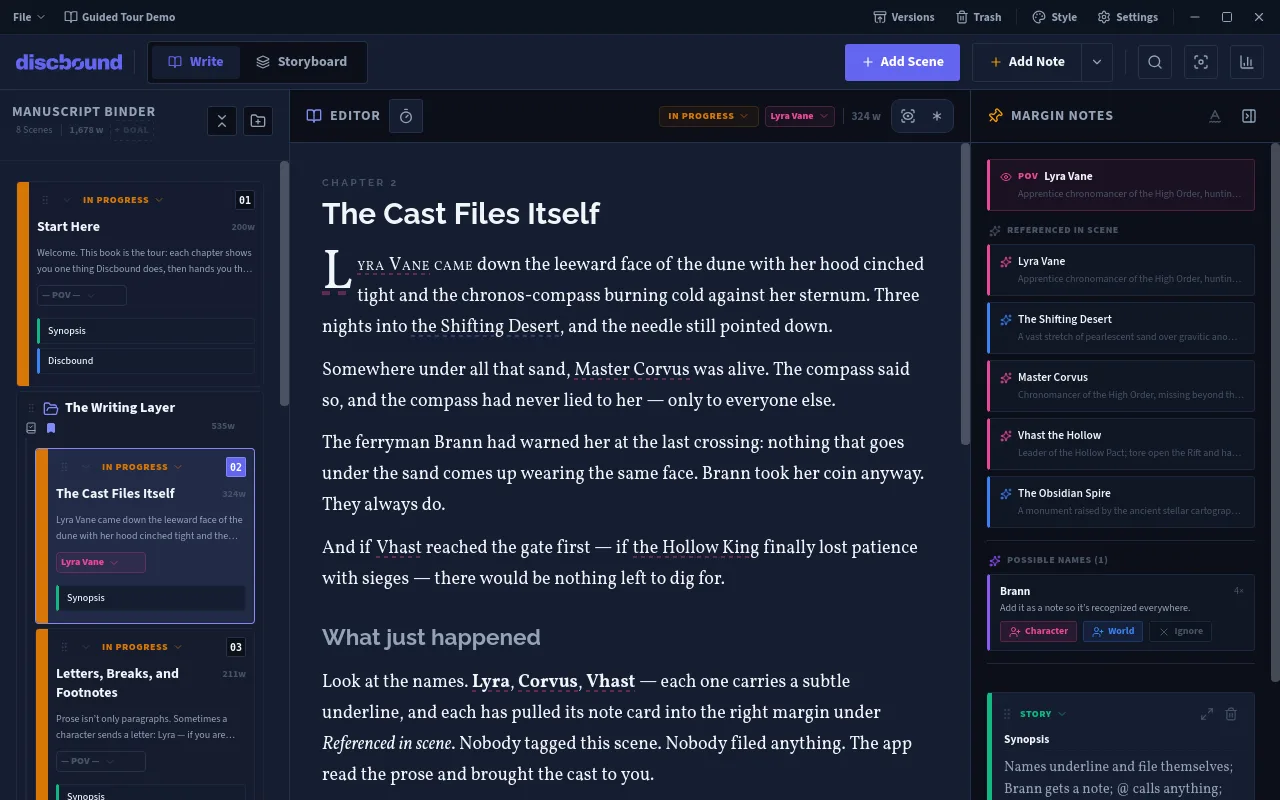This screenshot has height=800, width=1280.
Task: Add Brann as a Character
Action: coord(1038,631)
